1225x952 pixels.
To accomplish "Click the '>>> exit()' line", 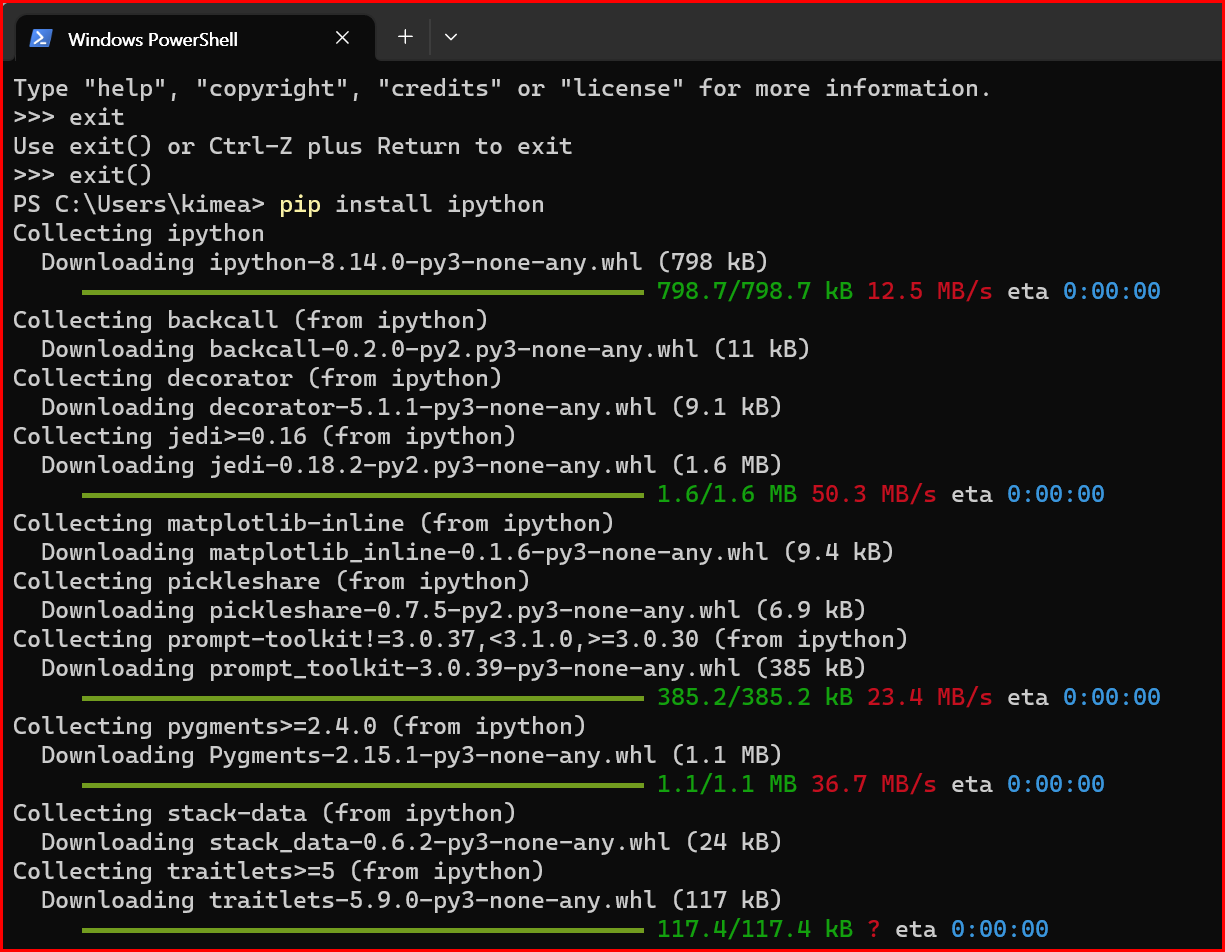I will click(x=83, y=175).
